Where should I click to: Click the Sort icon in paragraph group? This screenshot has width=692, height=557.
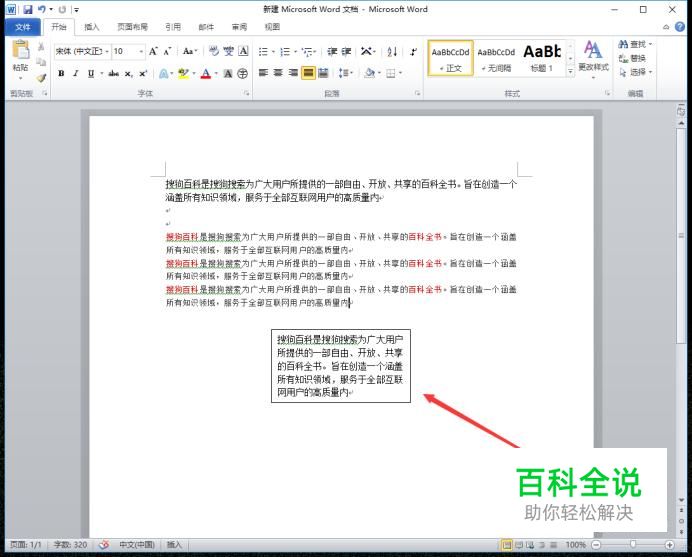pyautogui.click(x=392, y=51)
